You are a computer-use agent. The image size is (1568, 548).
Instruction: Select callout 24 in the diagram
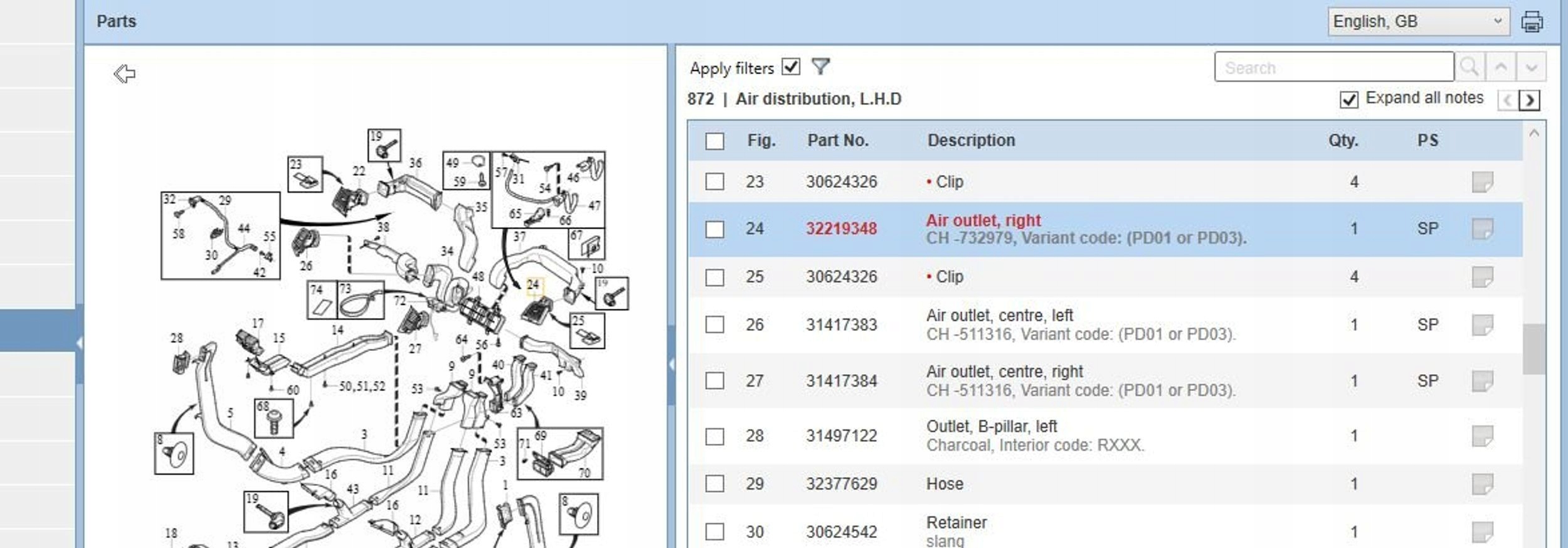[x=534, y=286]
